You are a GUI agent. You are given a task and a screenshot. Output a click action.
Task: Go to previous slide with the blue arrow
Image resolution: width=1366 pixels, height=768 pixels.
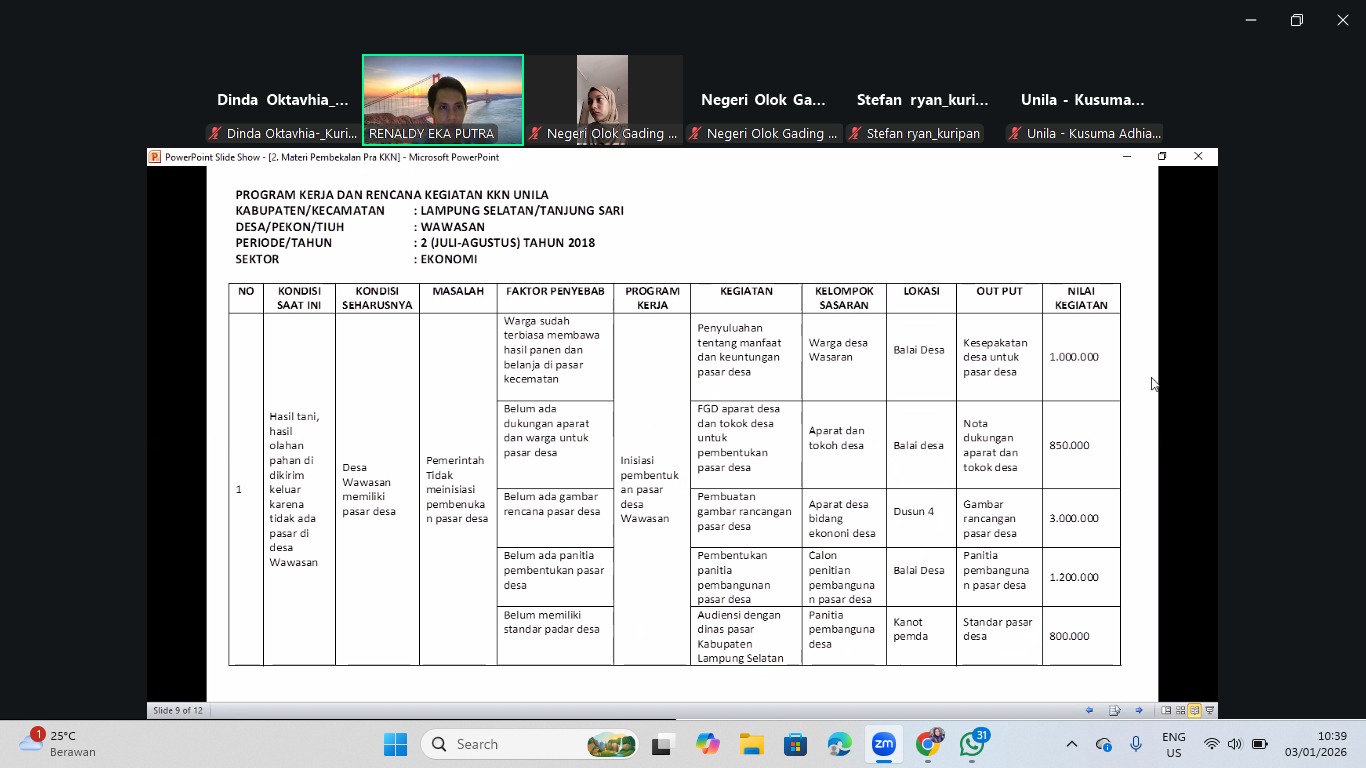(x=1089, y=710)
